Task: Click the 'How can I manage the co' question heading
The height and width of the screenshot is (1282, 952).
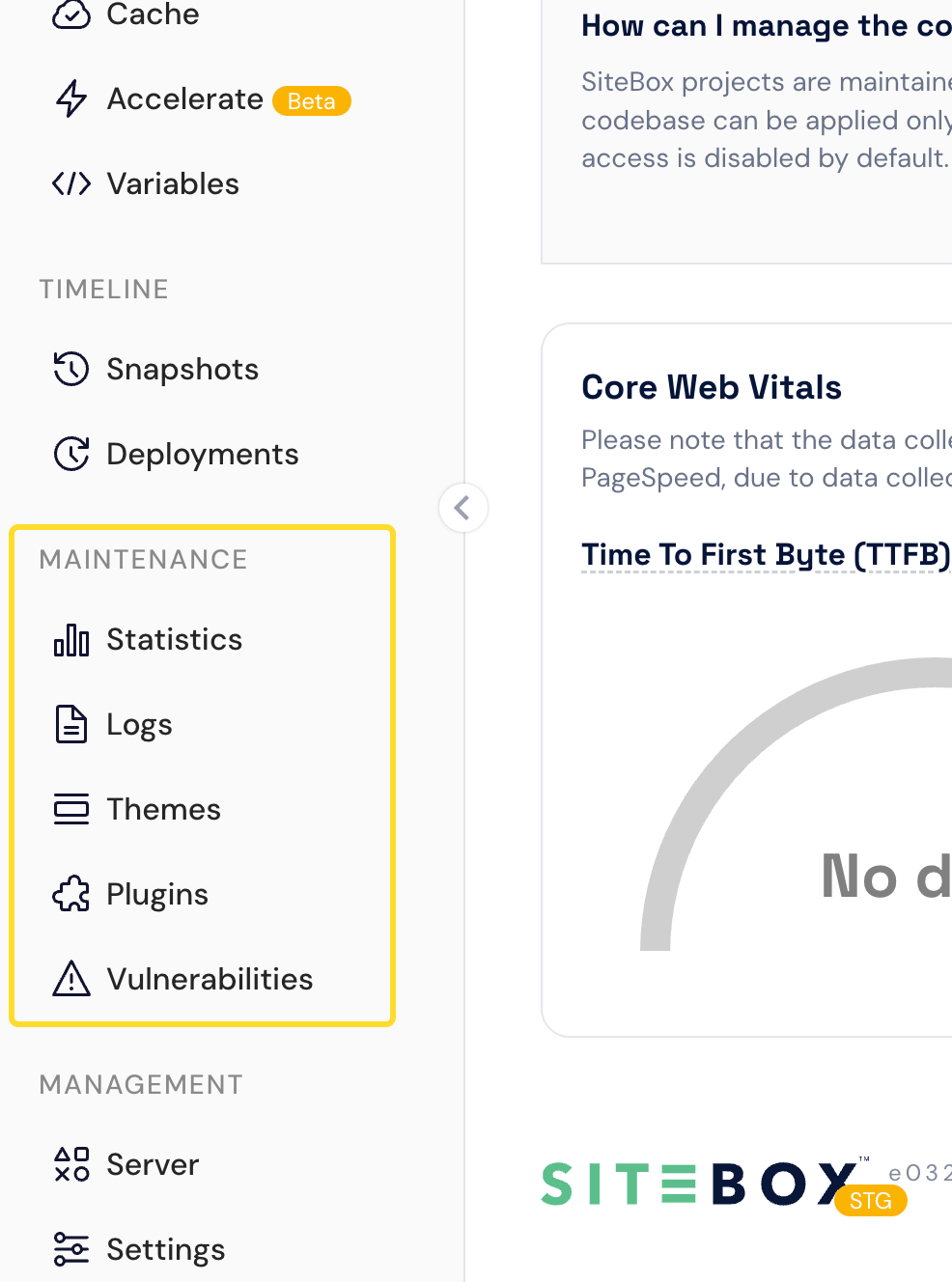Action: tap(767, 26)
